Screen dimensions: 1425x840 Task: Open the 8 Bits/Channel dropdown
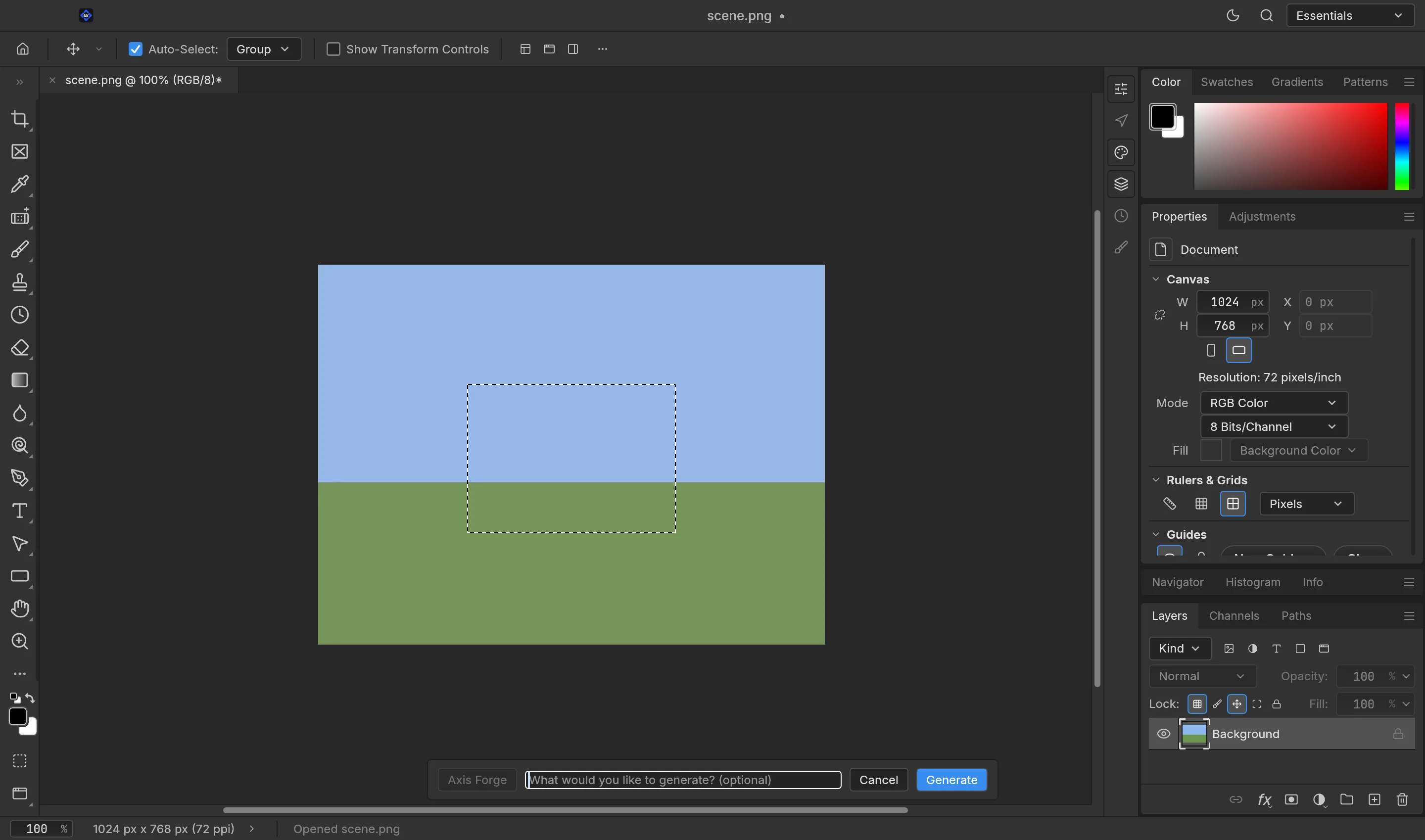1274,427
